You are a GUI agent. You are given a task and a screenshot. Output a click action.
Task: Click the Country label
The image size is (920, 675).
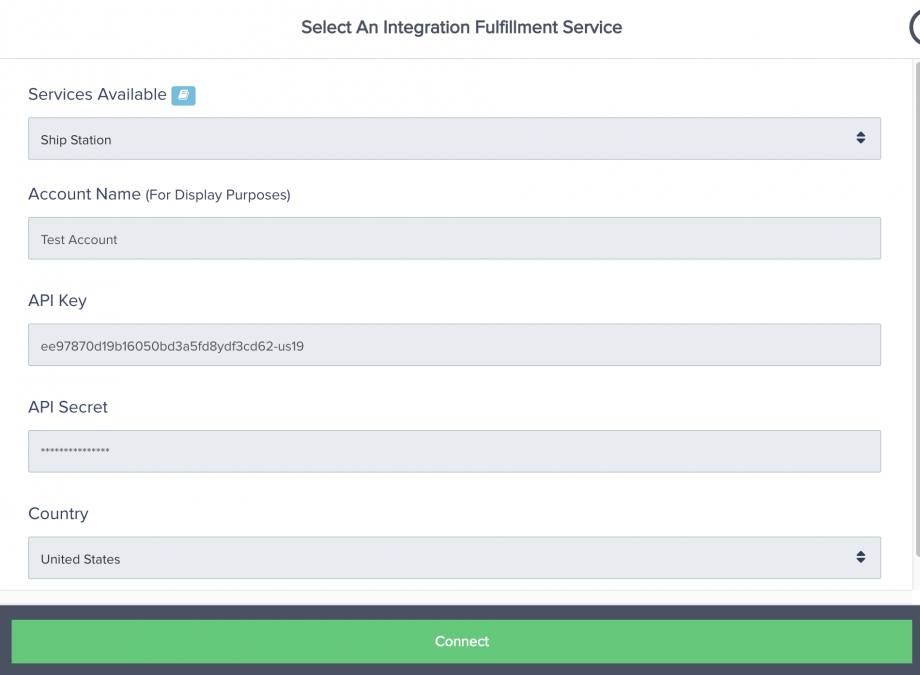(x=58, y=514)
